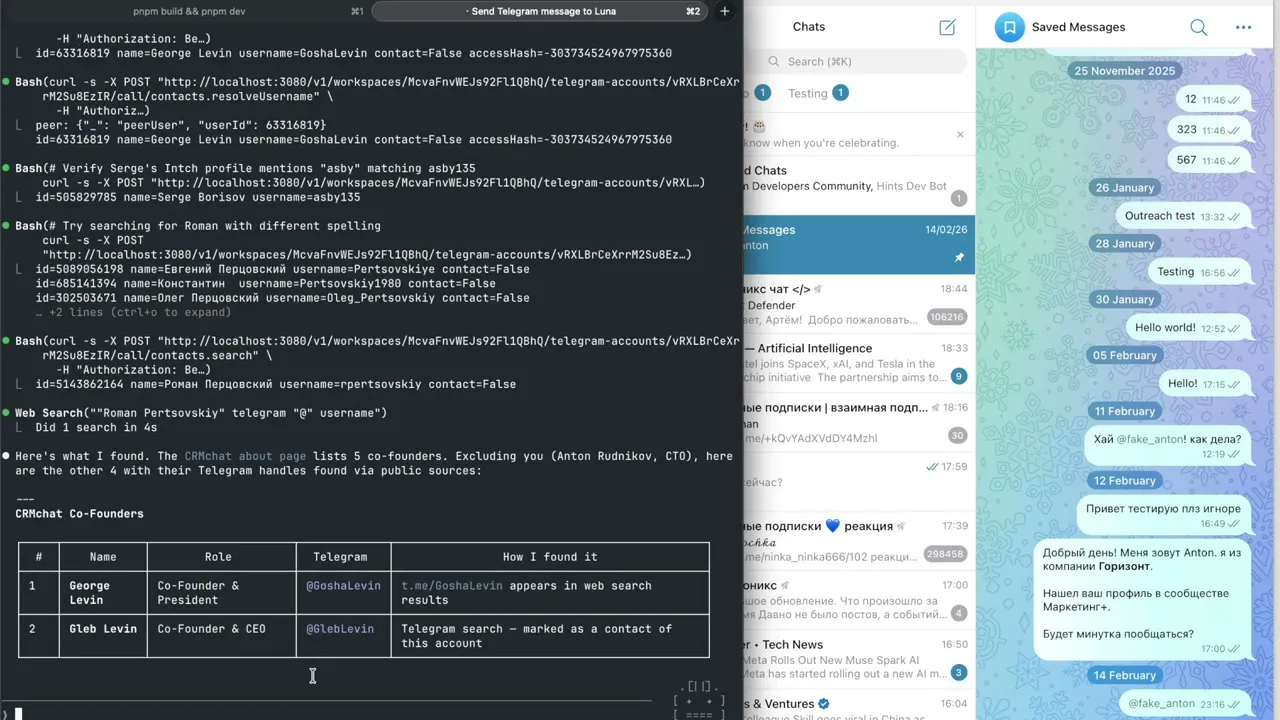The height and width of the screenshot is (720, 1280).
Task: Search within Saved Messages chat
Action: point(1198,27)
